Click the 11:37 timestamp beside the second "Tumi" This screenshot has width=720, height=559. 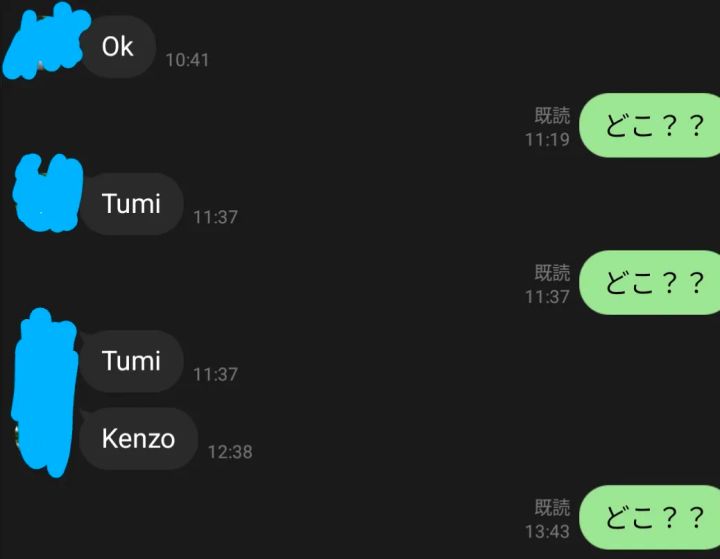(215, 374)
